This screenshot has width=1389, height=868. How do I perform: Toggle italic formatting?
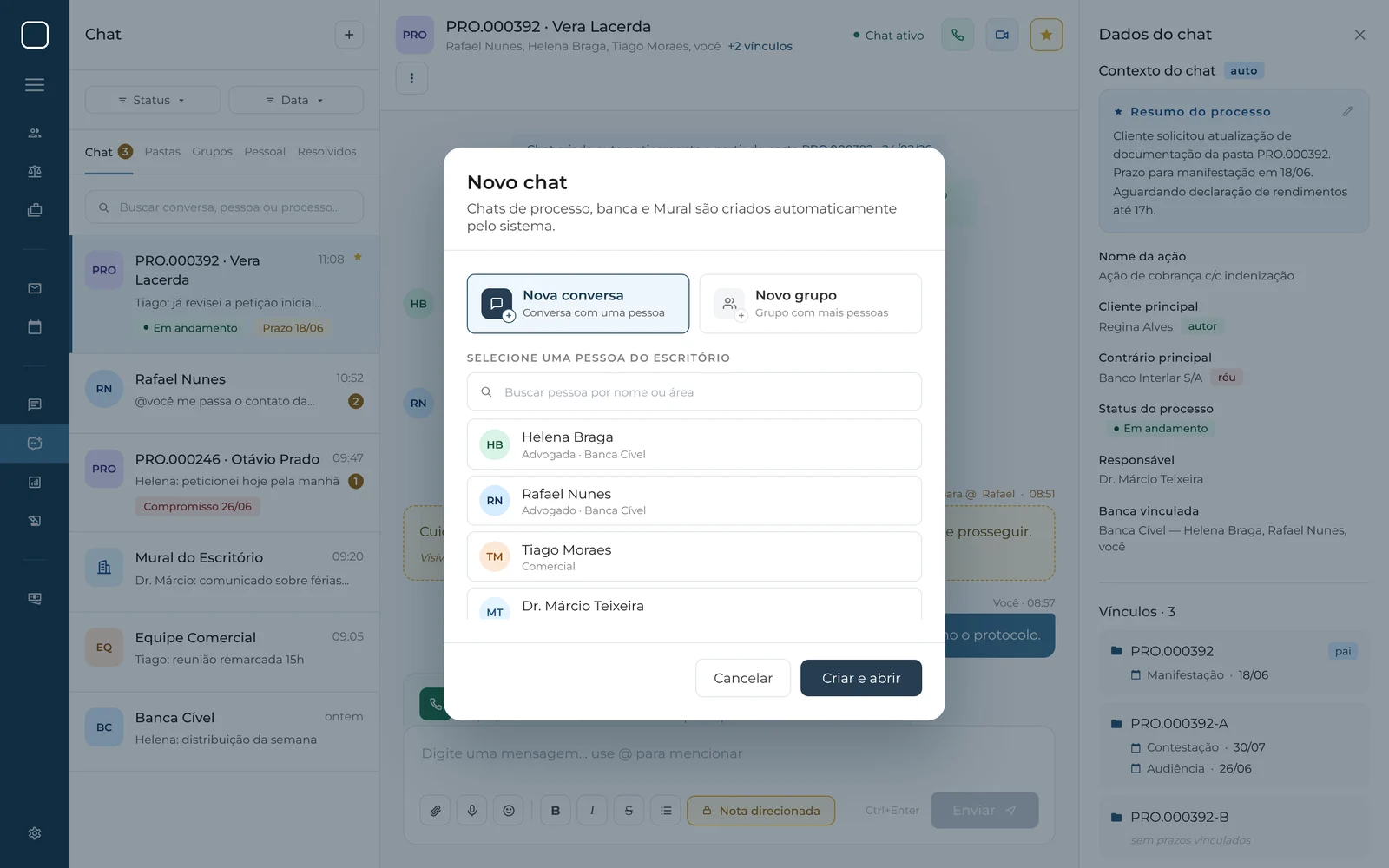592,811
